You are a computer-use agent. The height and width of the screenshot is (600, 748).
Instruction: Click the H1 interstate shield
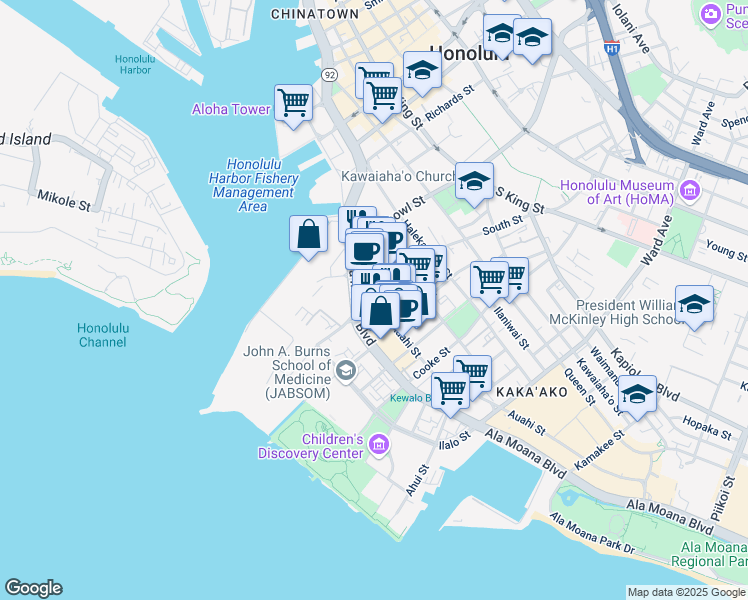click(612, 47)
